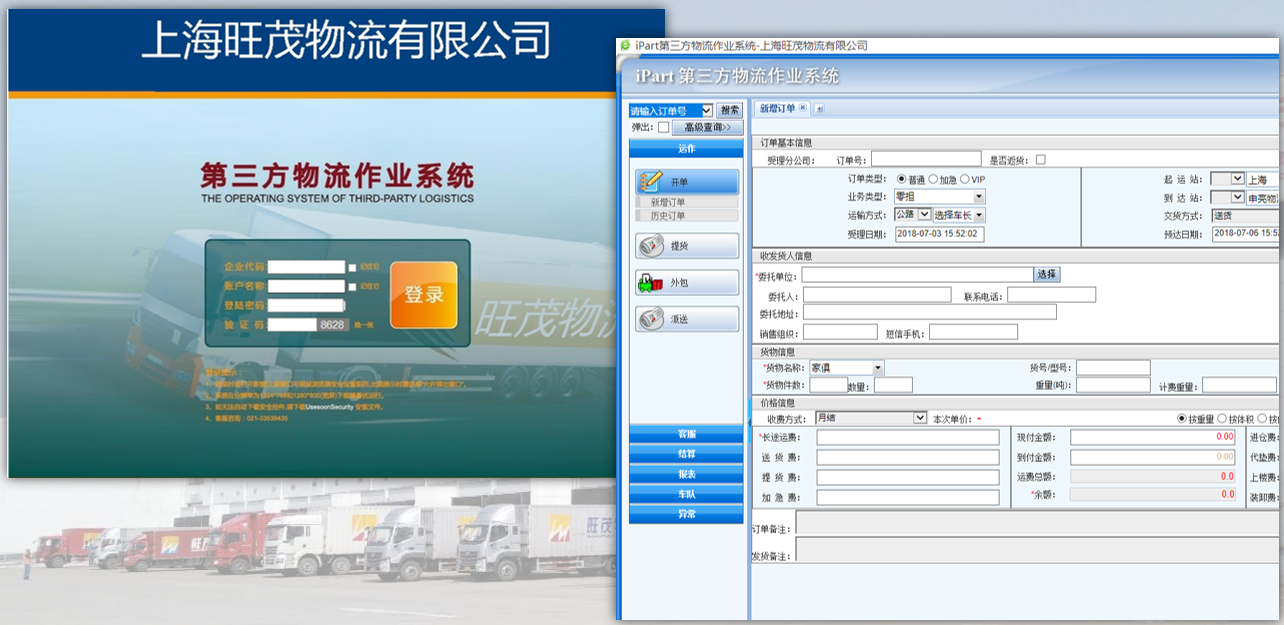Click the 短信手机 input field
The width and height of the screenshot is (1284, 625).
pyautogui.click(x=974, y=332)
